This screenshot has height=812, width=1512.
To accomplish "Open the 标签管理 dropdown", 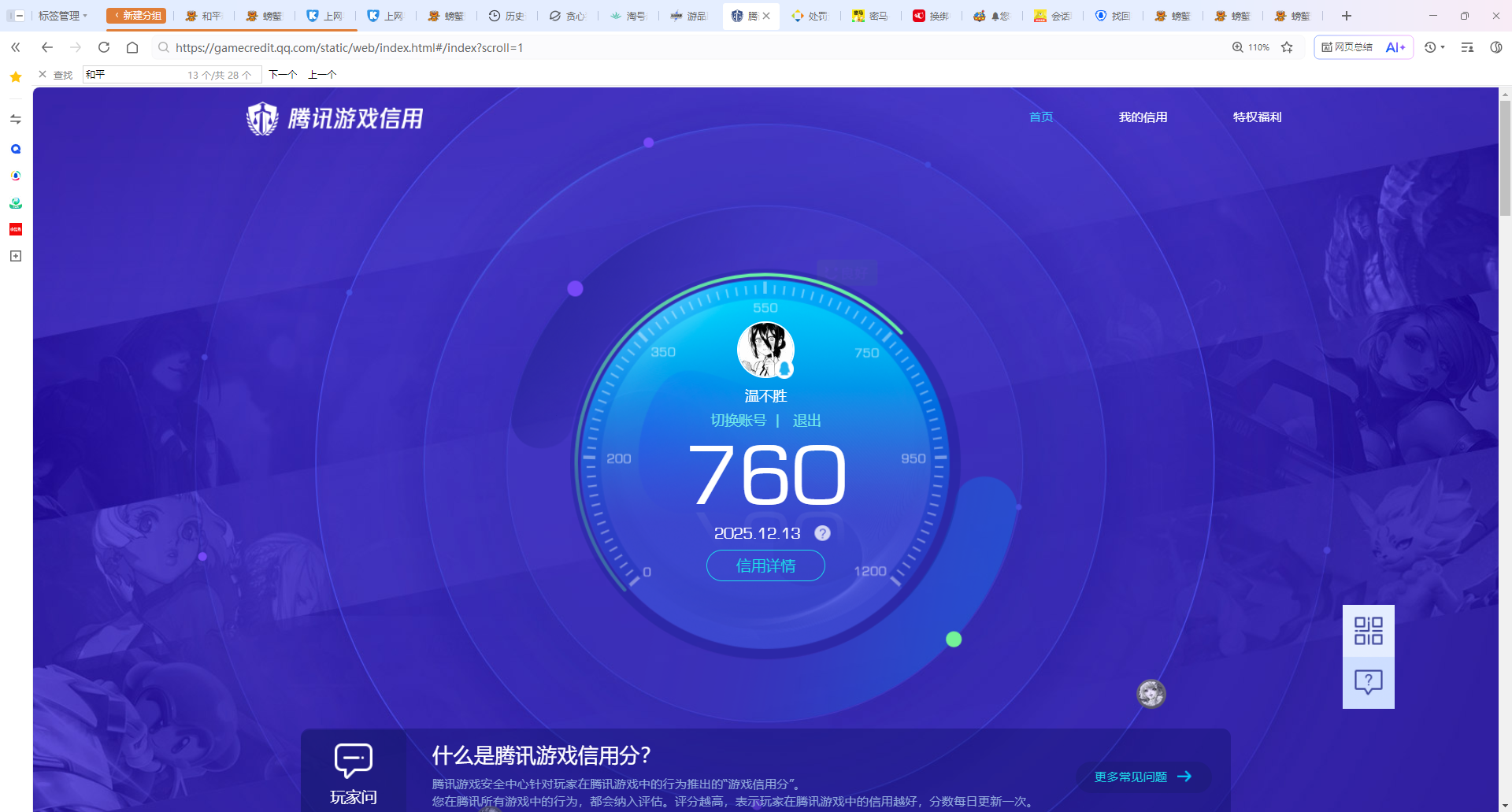I will point(63,15).
